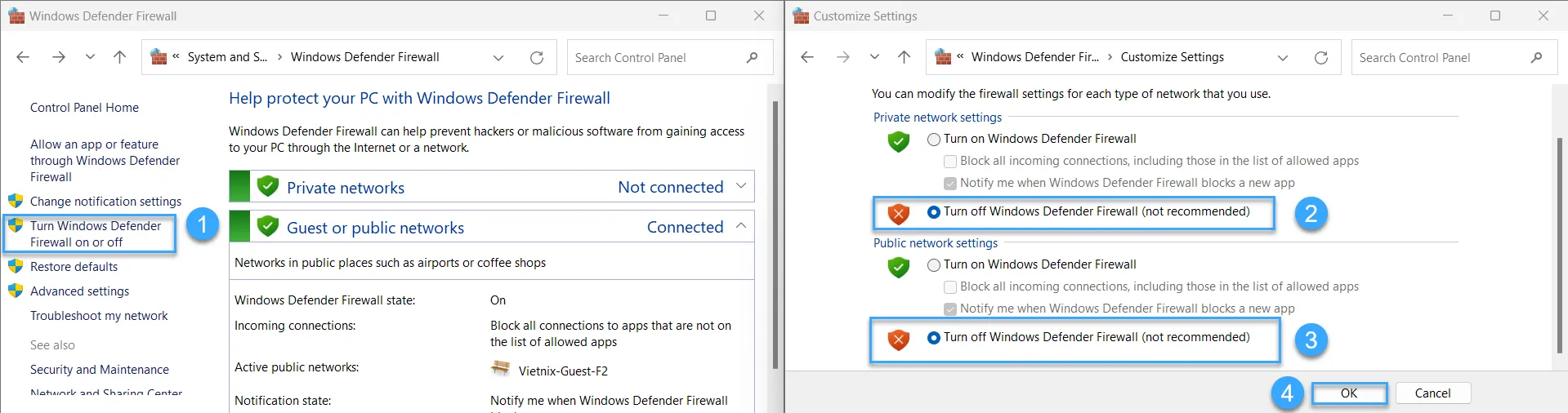Click red shield icon in public network settings

tap(899, 340)
